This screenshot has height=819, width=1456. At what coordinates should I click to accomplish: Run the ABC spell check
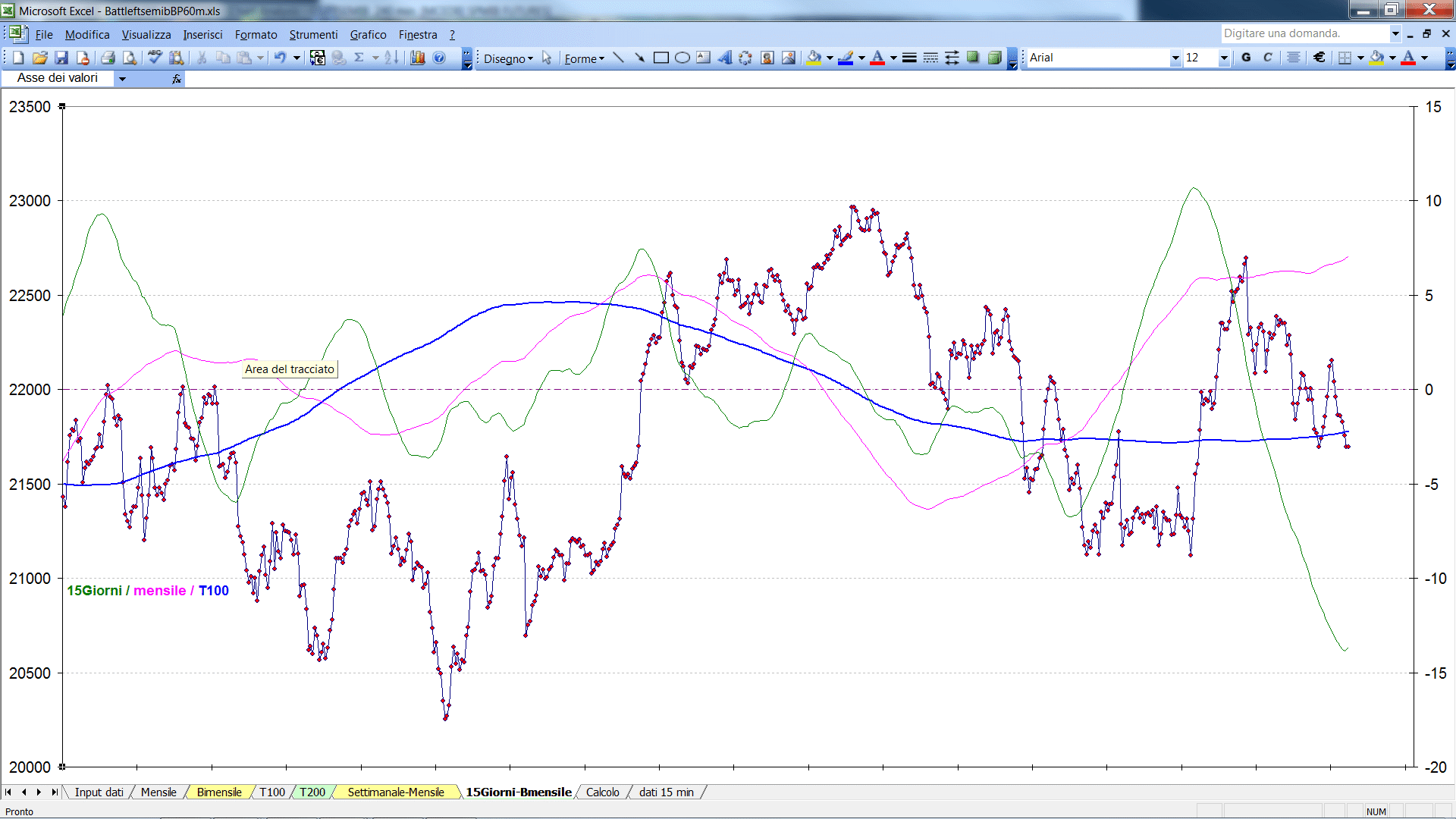155,58
